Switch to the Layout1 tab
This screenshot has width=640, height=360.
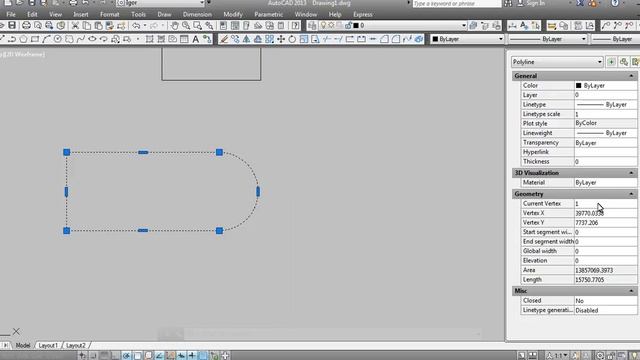coord(48,345)
